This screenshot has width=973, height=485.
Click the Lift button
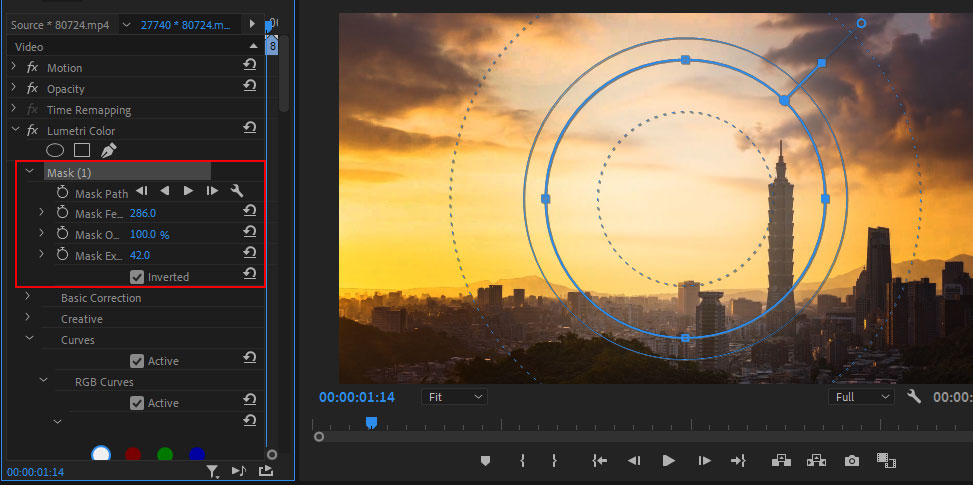tap(781, 460)
